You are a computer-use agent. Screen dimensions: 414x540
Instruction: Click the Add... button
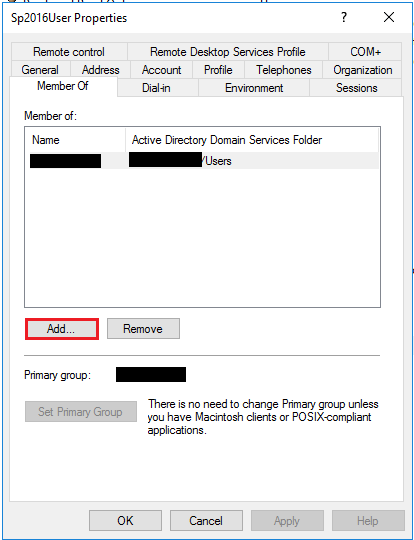(62, 329)
